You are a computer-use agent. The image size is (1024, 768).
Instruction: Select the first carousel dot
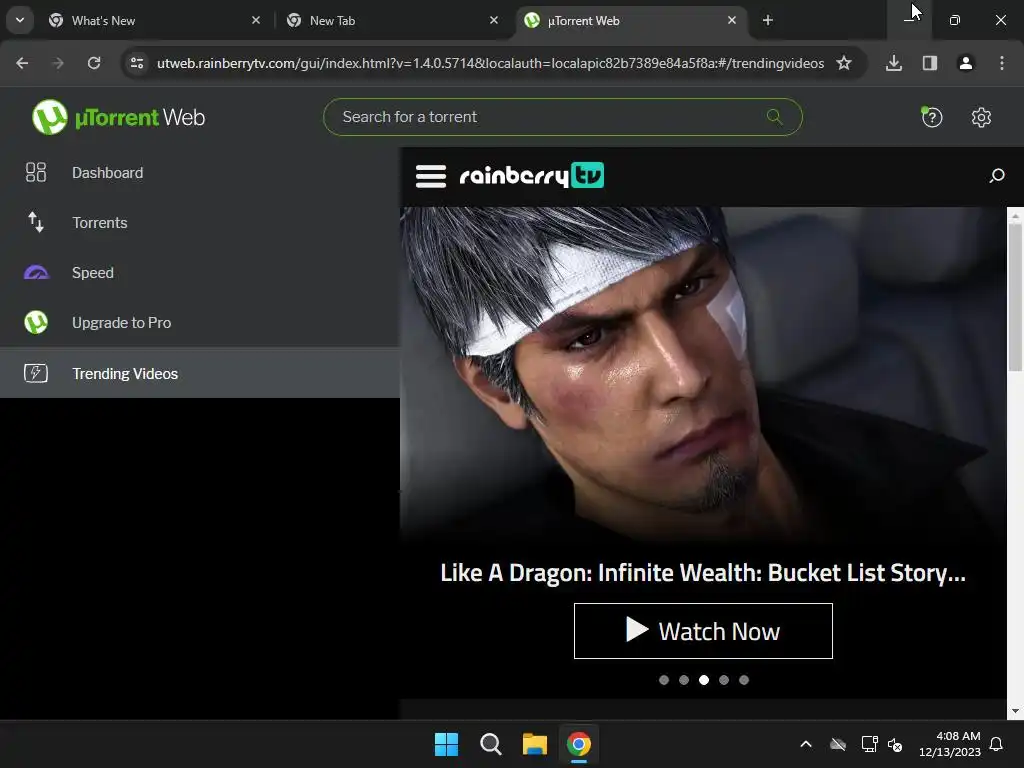pos(664,680)
